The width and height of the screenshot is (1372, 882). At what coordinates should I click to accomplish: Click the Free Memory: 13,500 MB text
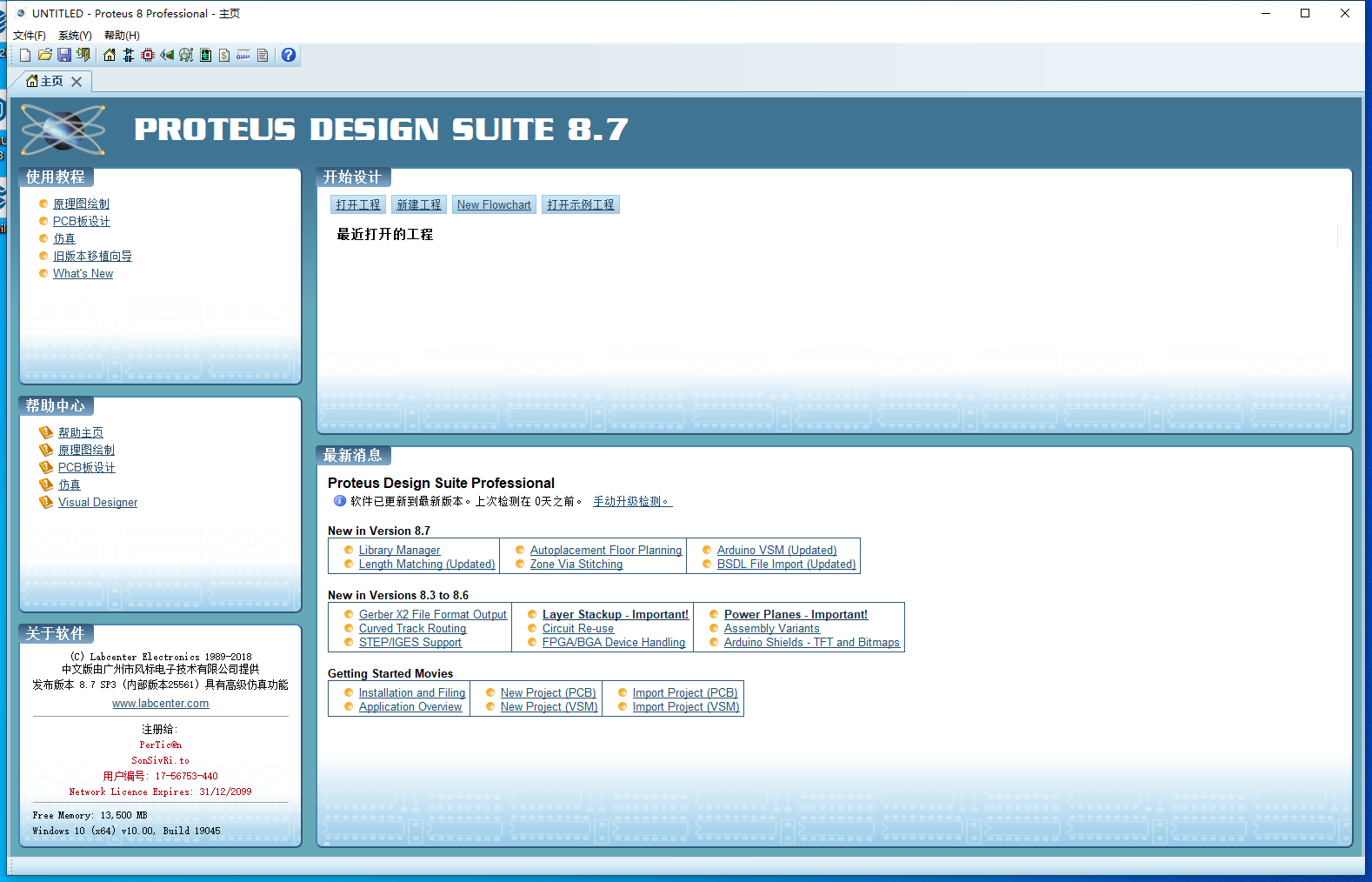90,815
